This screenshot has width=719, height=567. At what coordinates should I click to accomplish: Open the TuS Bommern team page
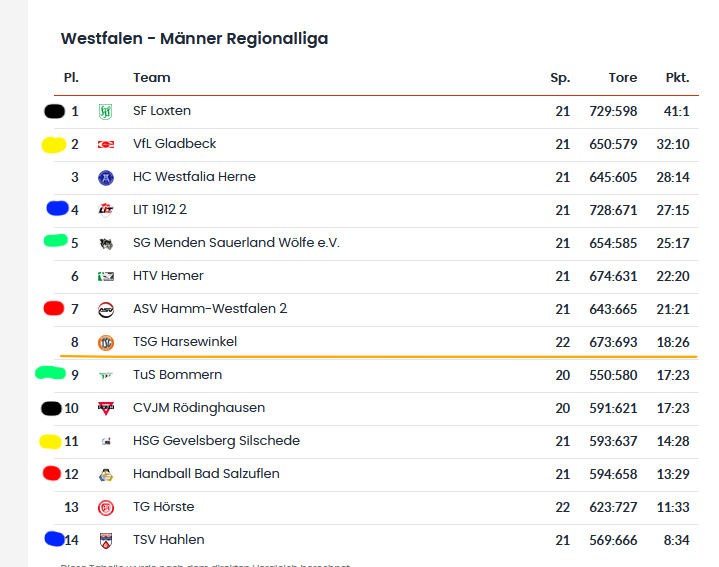177,375
